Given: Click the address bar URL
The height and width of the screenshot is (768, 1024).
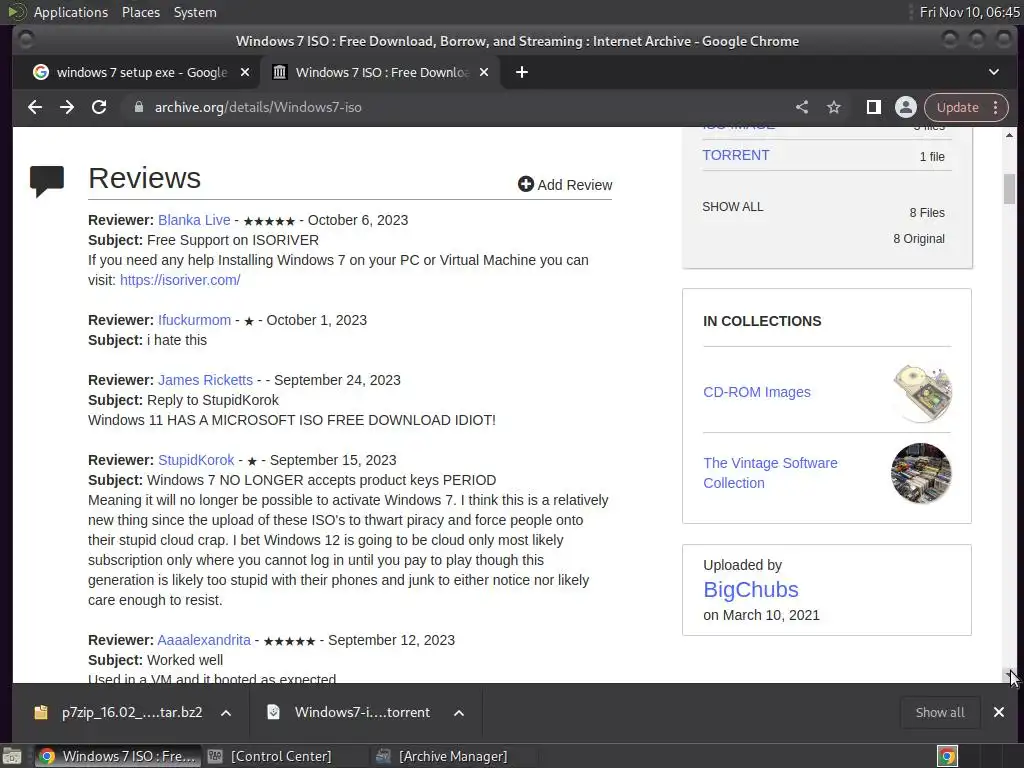Looking at the screenshot, I should coord(258,107).
